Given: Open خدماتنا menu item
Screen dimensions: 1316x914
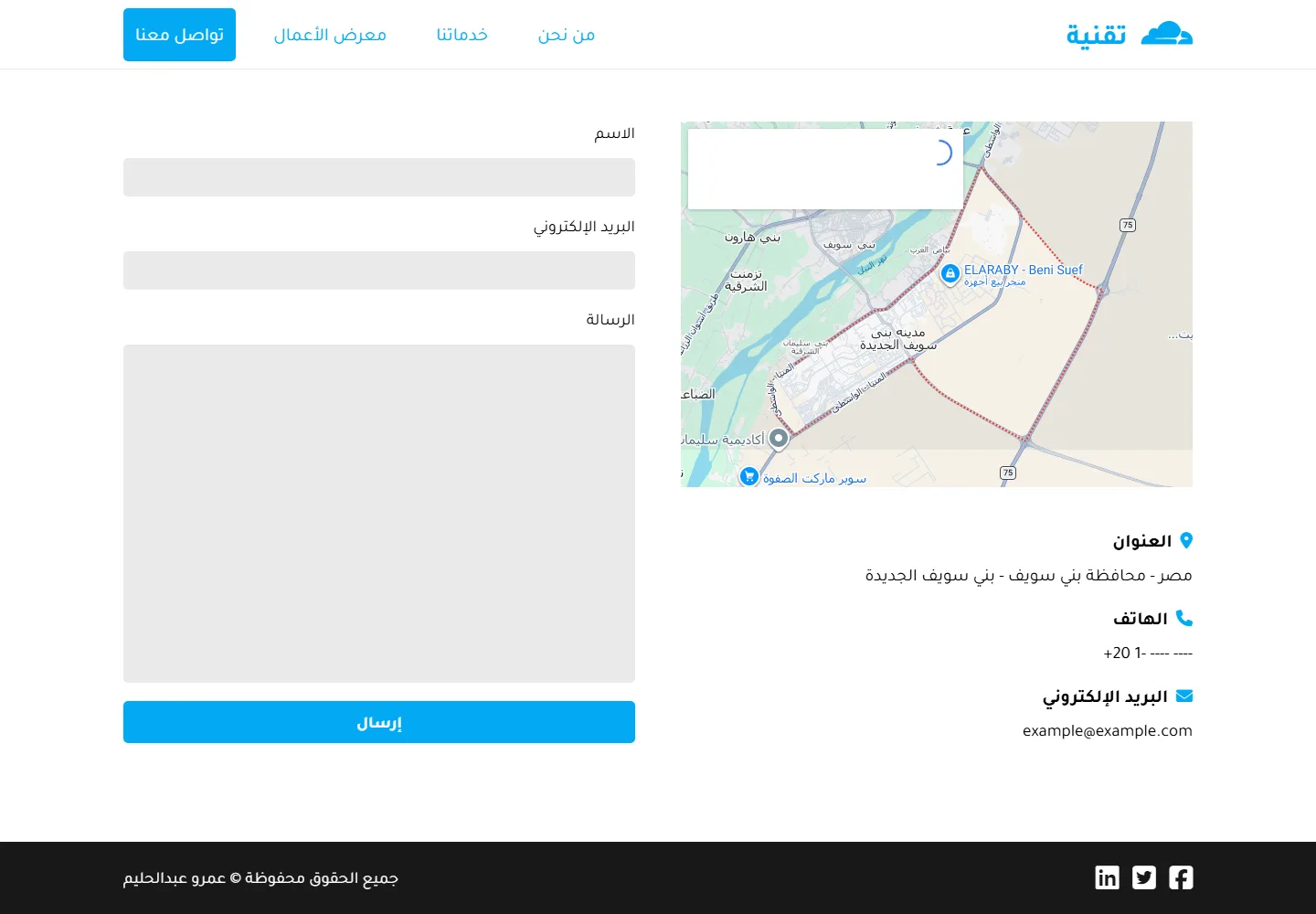Looking at the screenshot, I should tap(462, 35).
